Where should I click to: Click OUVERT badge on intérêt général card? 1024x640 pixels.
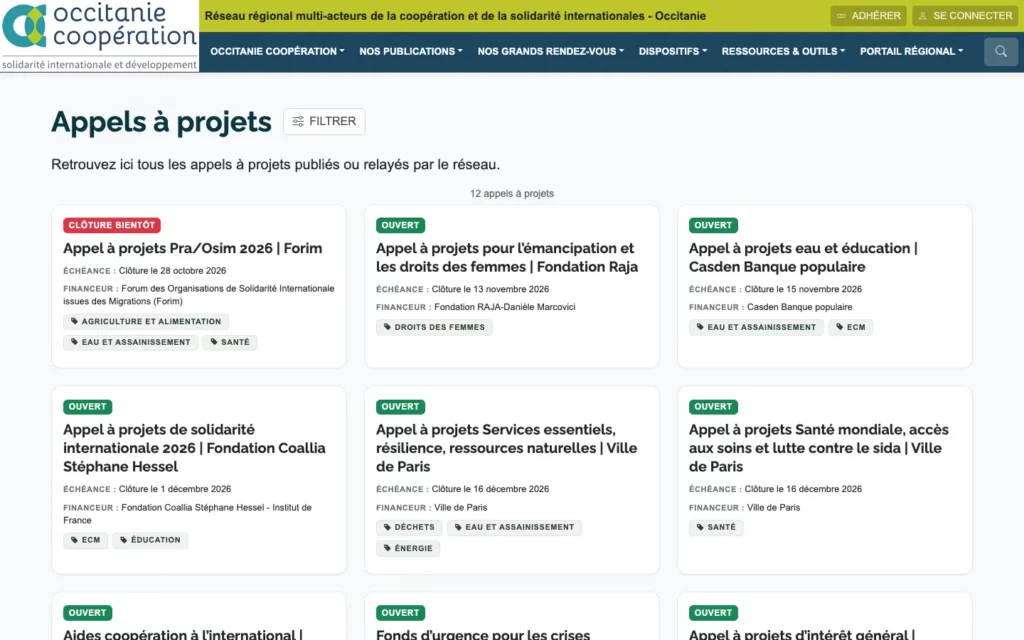coord(713,613)
